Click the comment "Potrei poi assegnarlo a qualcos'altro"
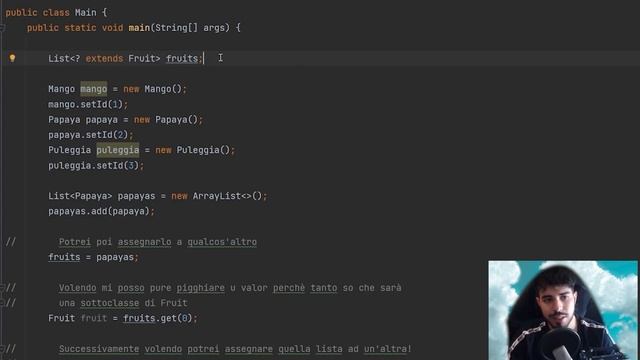Image resolution: width=640 pixels, height=360 pixels. (158, 242)
